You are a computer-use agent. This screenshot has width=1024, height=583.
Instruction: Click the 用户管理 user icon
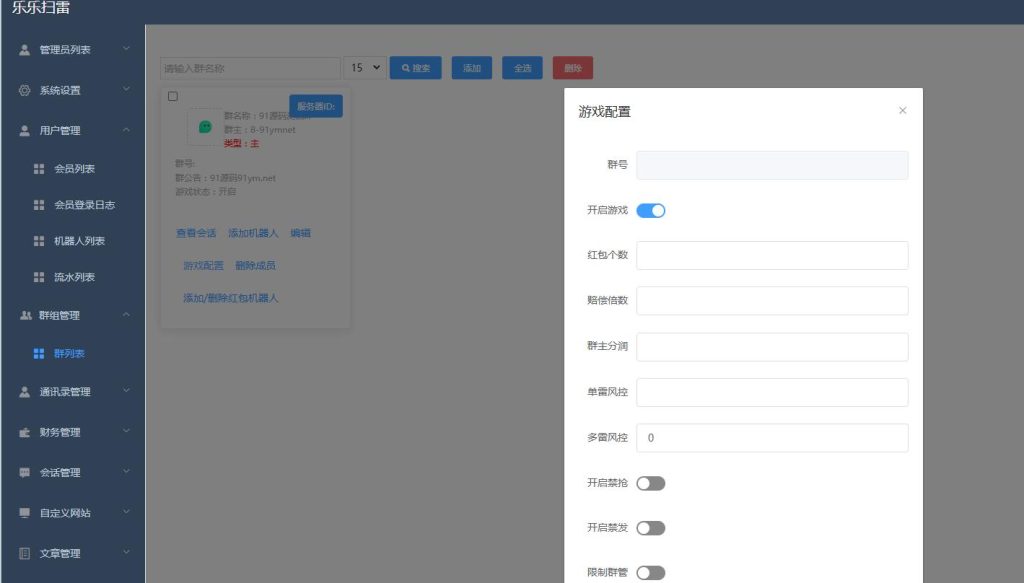pyautogui.click(x=22, y=129)
